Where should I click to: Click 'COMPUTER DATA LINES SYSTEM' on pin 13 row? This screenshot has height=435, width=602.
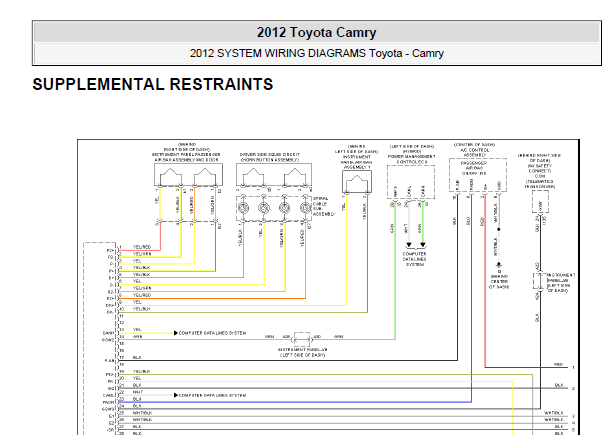(212, 333)
